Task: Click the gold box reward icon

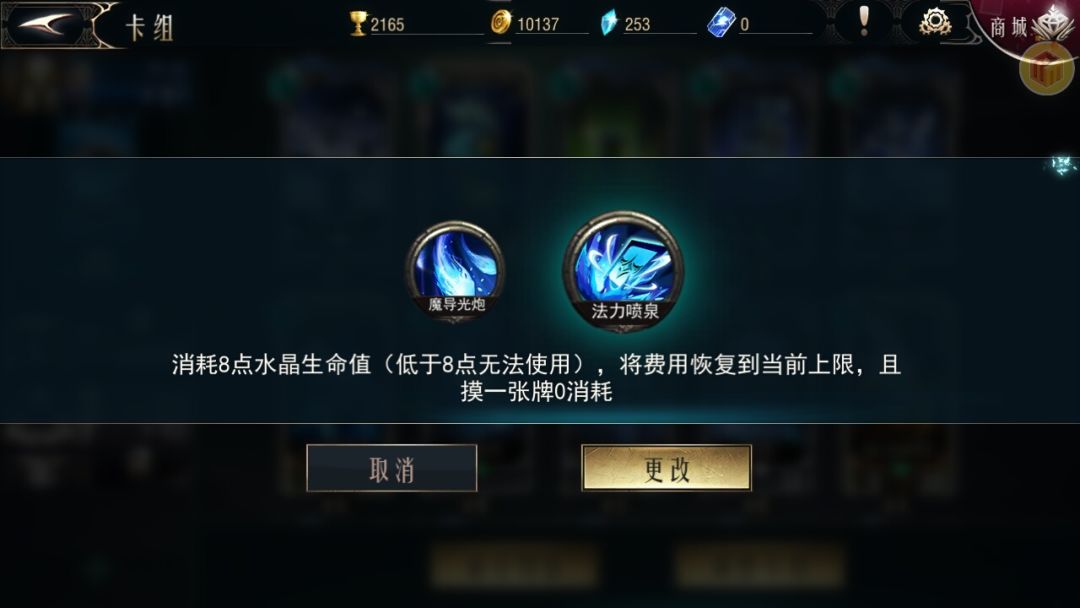Action: (1046, 67)
